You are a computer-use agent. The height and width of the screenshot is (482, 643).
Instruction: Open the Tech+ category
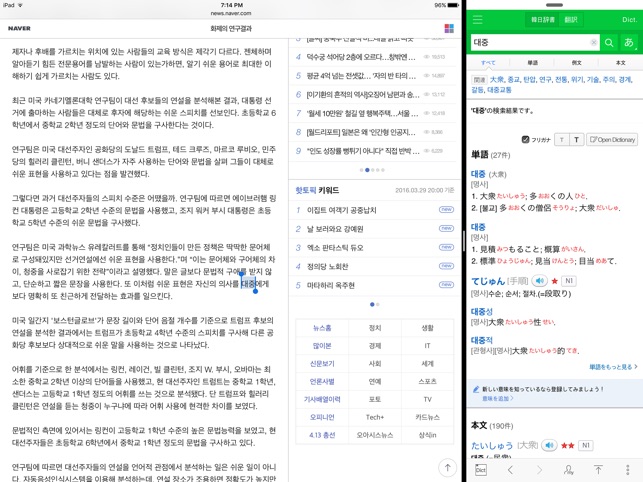pyautogui.click(x=375, y=417)
